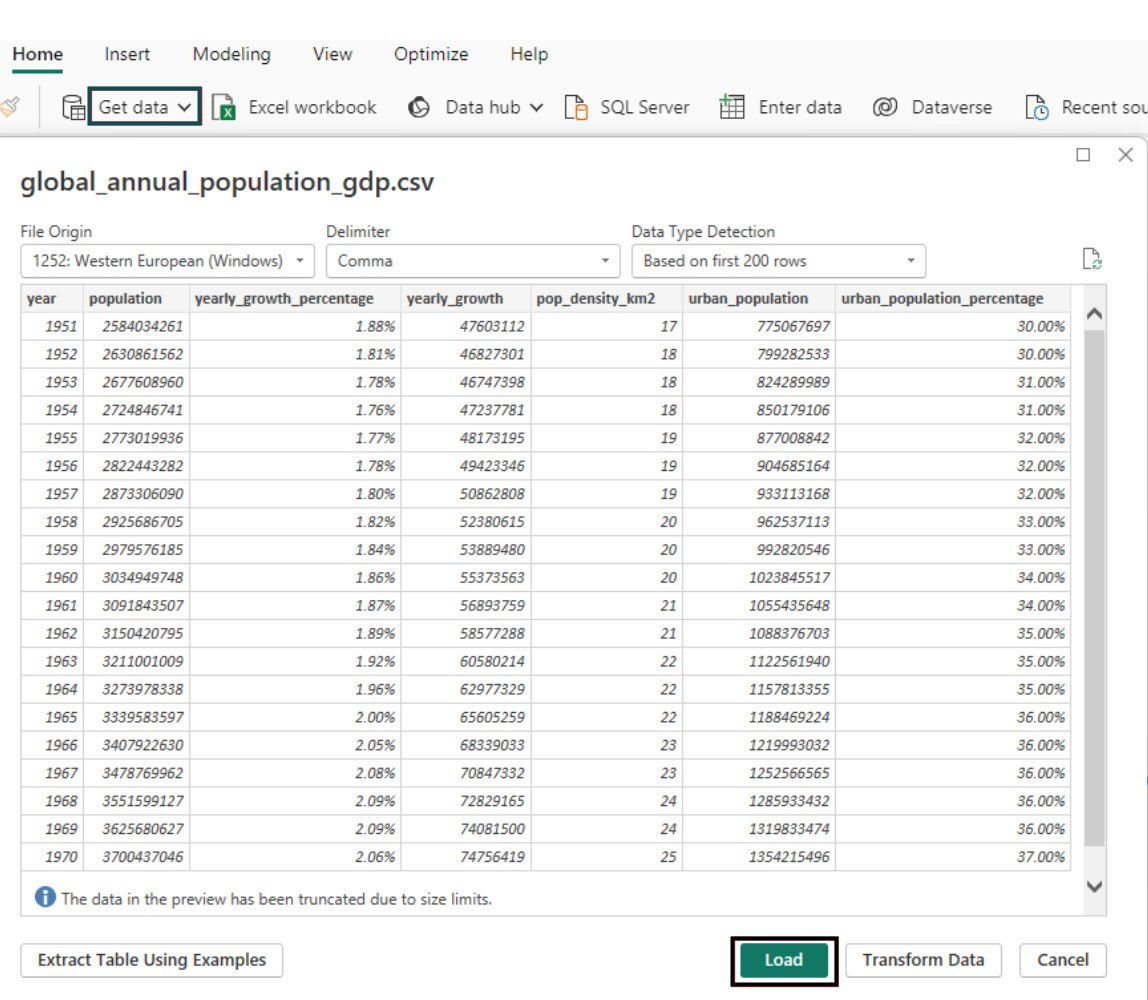
Task: Select the Enter data icon
Action: point(732,107)
